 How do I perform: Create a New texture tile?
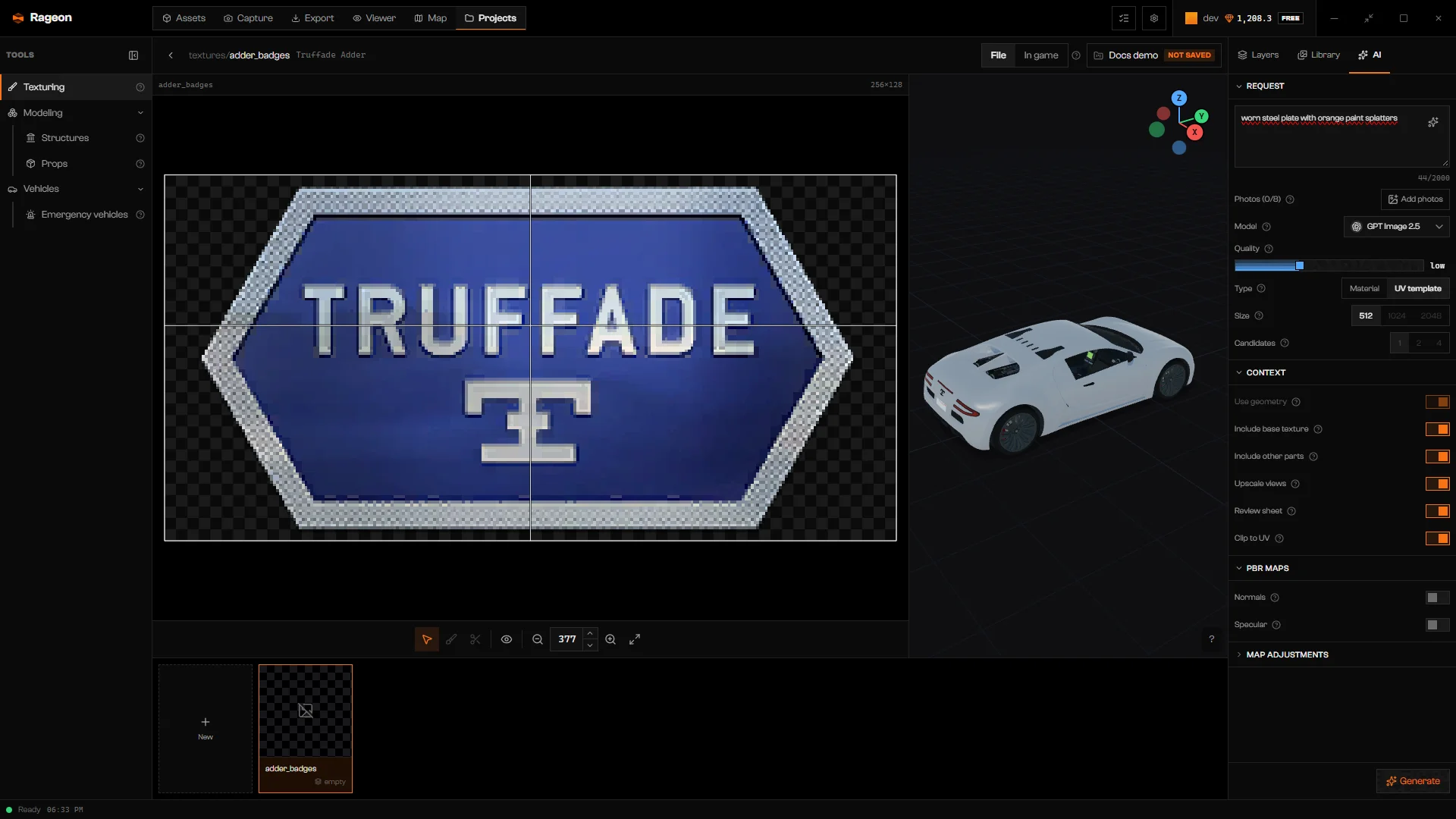coord(206,729)
